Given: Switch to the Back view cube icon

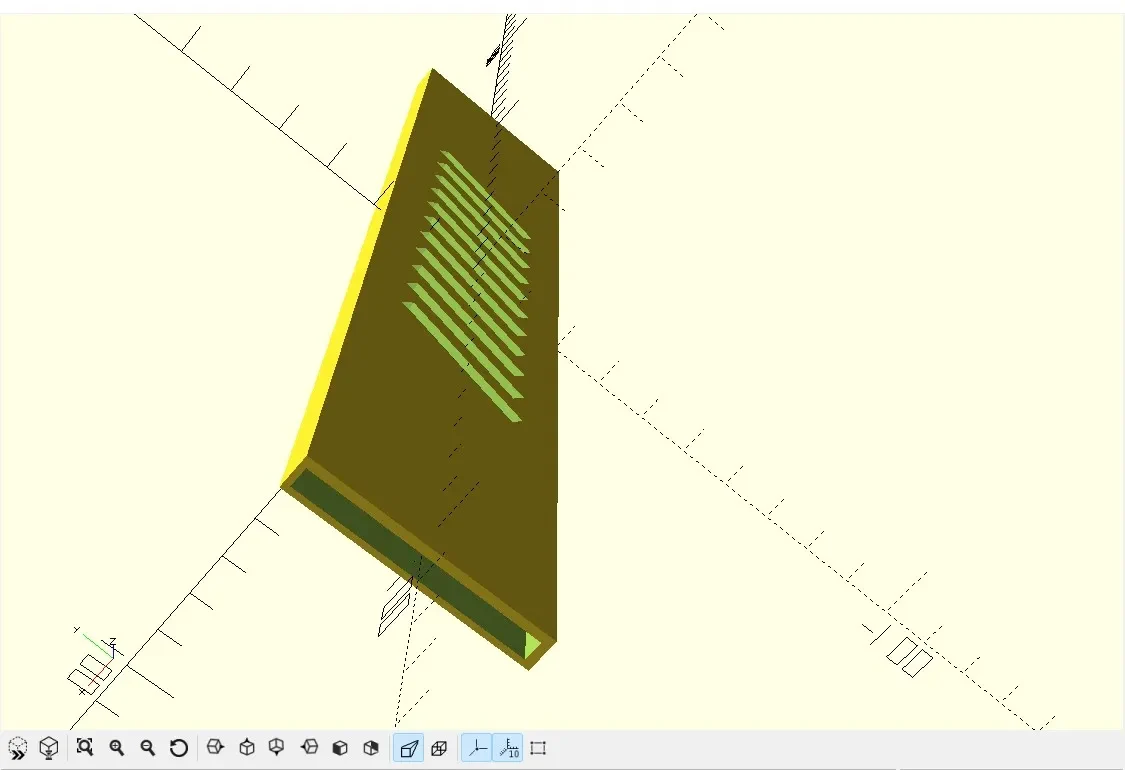Looking at the screenshot, I should (x=371, y=748).
